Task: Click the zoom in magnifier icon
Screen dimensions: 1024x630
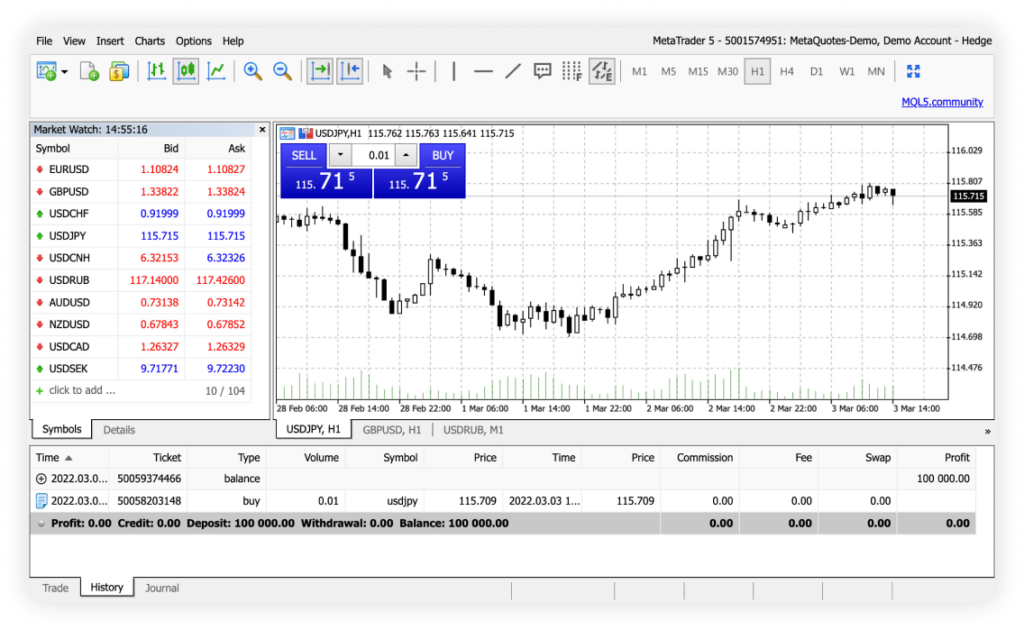Action: (x=253, y=71)
